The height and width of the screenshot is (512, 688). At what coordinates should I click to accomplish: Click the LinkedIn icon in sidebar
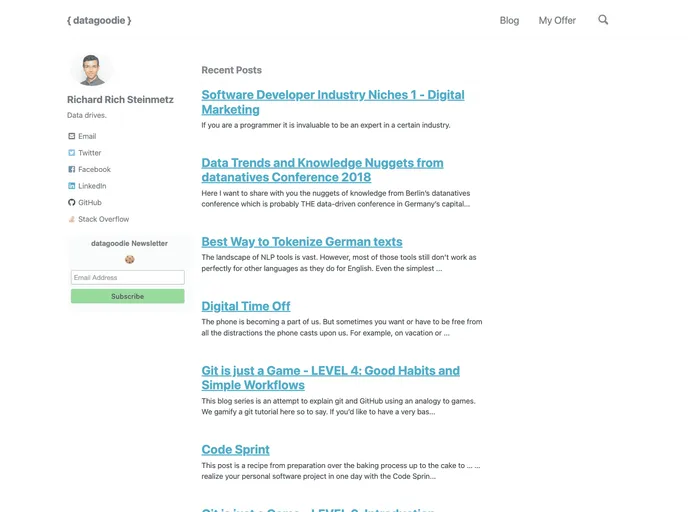tap(72, 186)
